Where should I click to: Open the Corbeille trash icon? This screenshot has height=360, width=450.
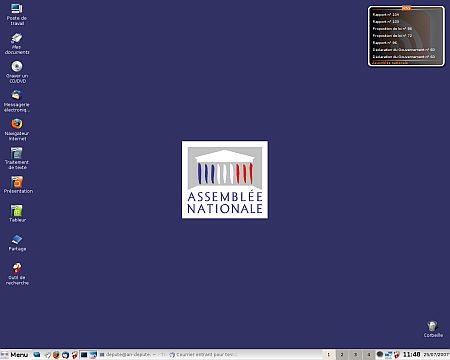tap(433, 329)
